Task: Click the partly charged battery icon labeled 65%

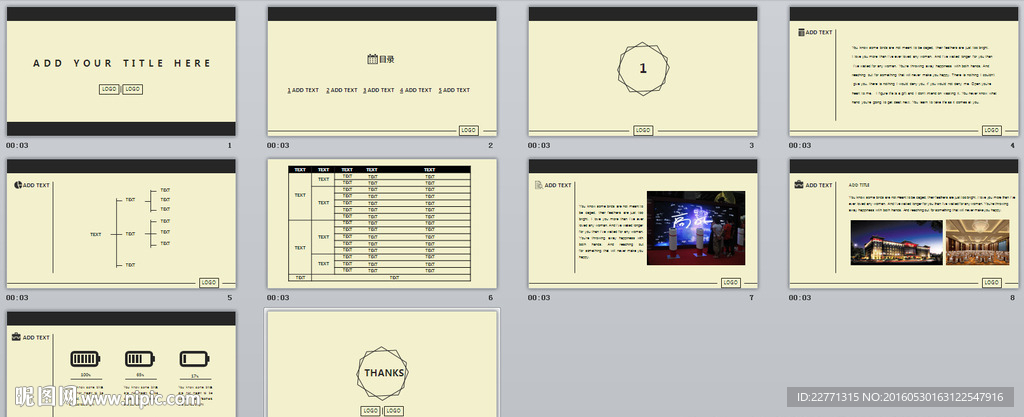Action: click(140, 359)
